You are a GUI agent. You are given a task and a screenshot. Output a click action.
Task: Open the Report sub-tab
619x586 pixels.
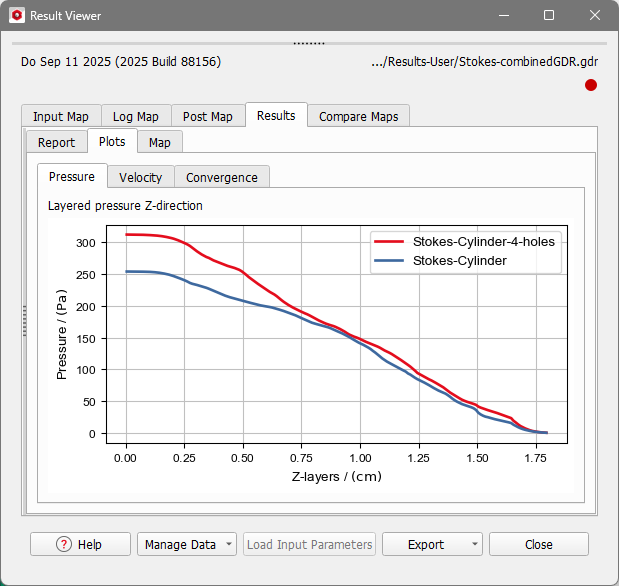(x=56, y=142)
